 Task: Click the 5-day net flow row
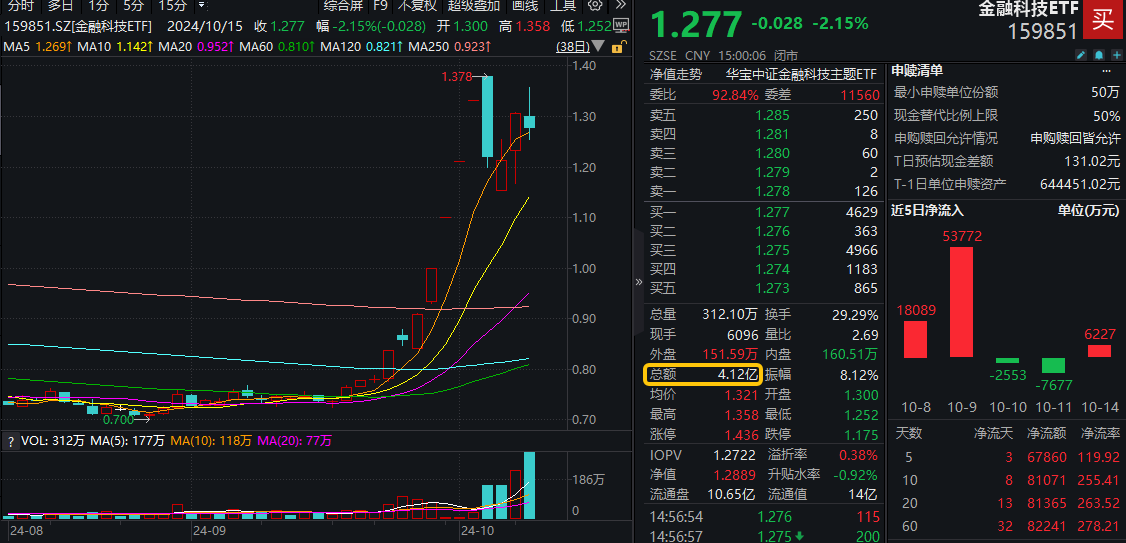pyautogui.click(x=1007, y=458)
